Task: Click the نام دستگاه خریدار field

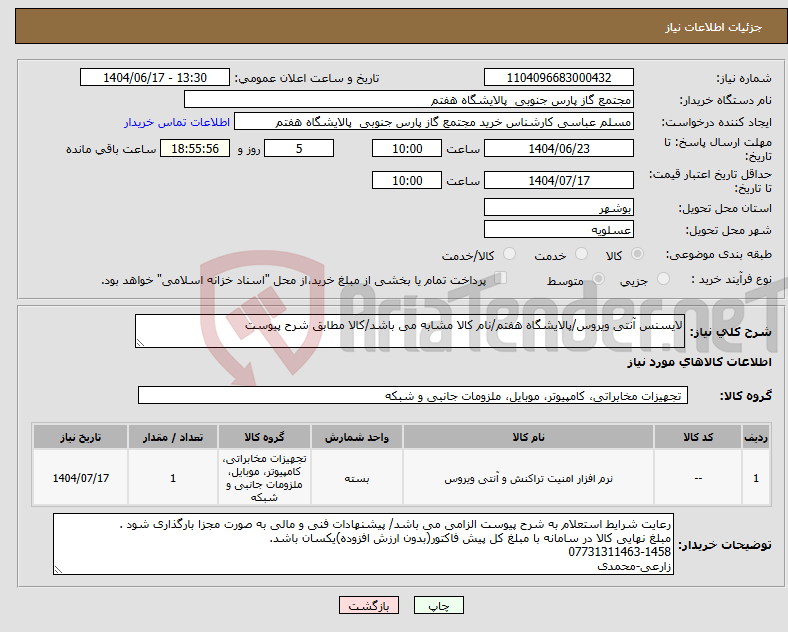Action: click(x=409, y=99)
